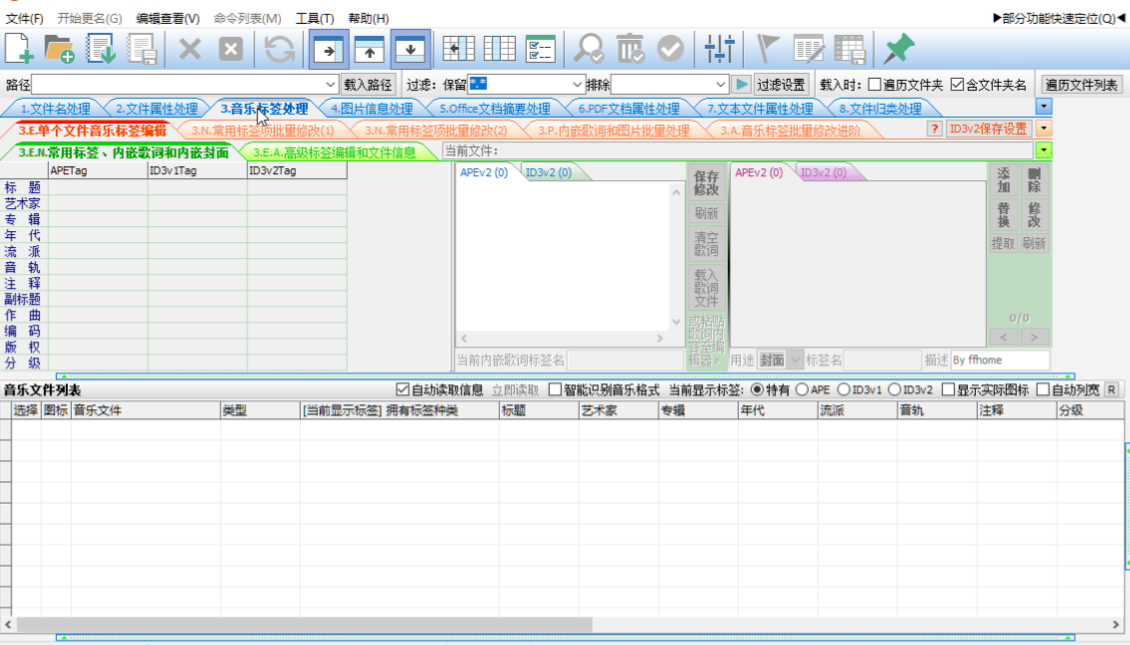Screen dimensions: 1130x645
Task: Click the lyrics box horizontal scrollbar
Action: click(x=562, y=338)
